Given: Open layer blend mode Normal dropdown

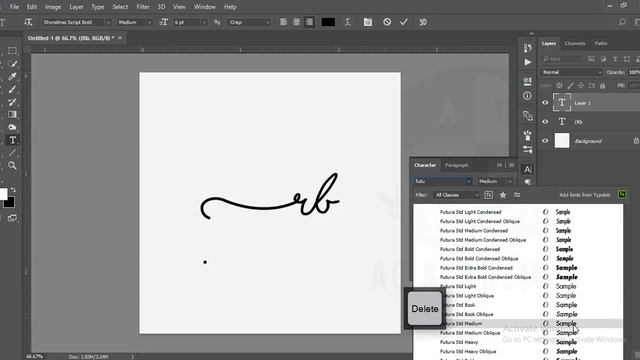Looking at the screenshot, I should [572, 72].
